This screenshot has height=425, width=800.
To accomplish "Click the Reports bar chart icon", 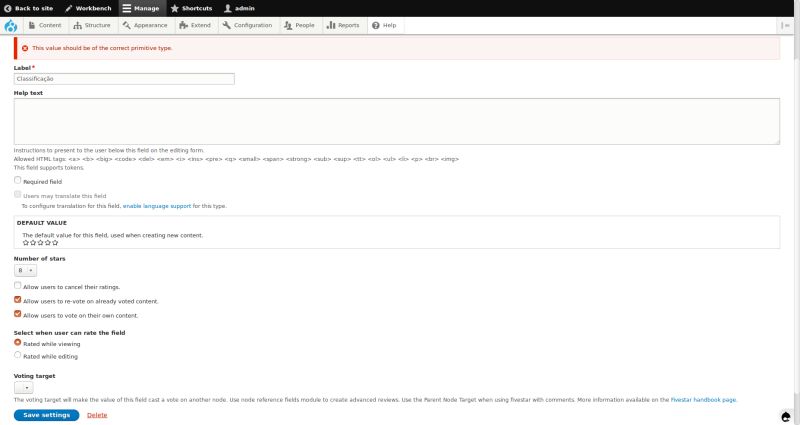I will click(331, 25).
